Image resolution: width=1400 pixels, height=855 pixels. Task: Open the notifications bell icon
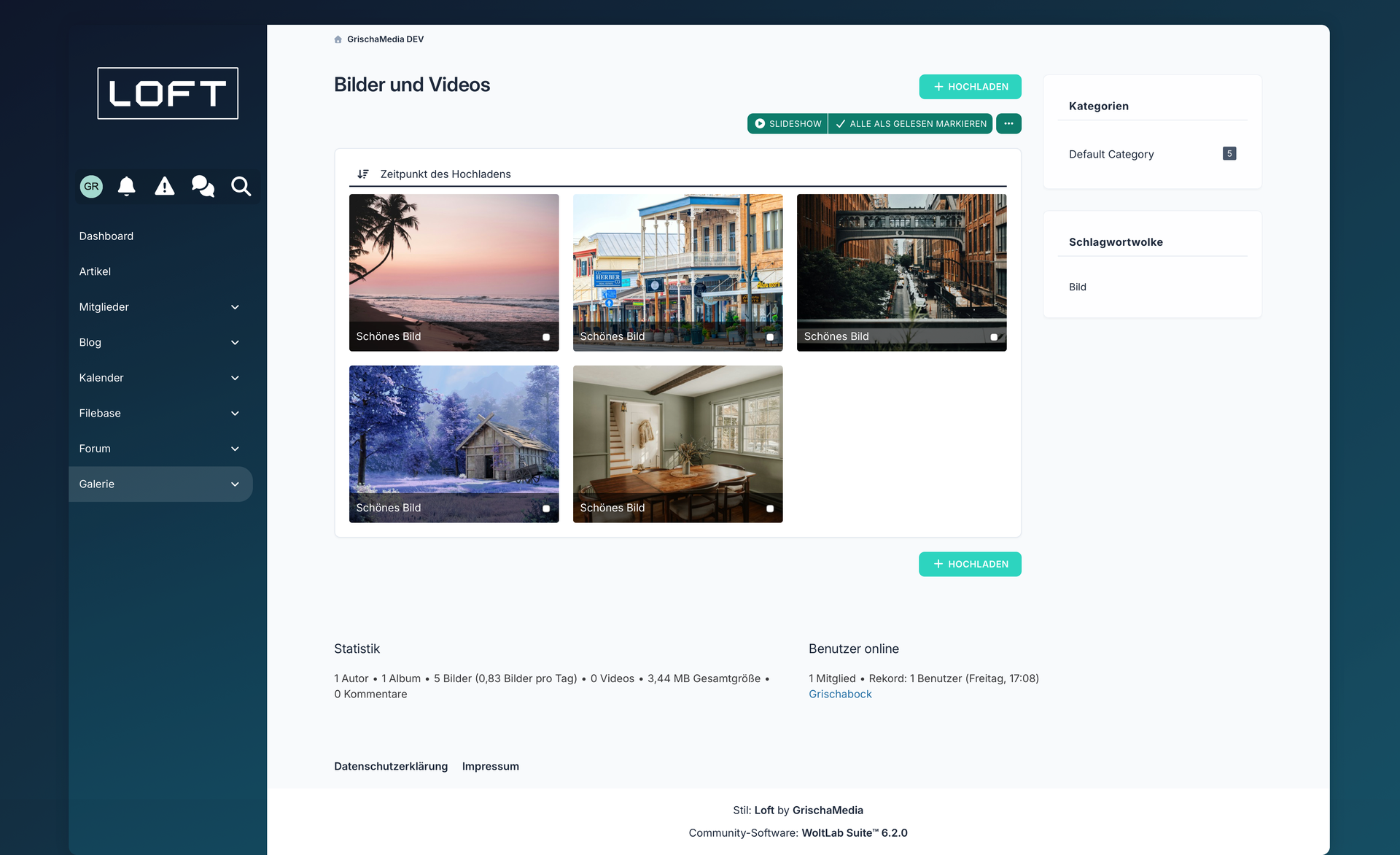point(127,187)
